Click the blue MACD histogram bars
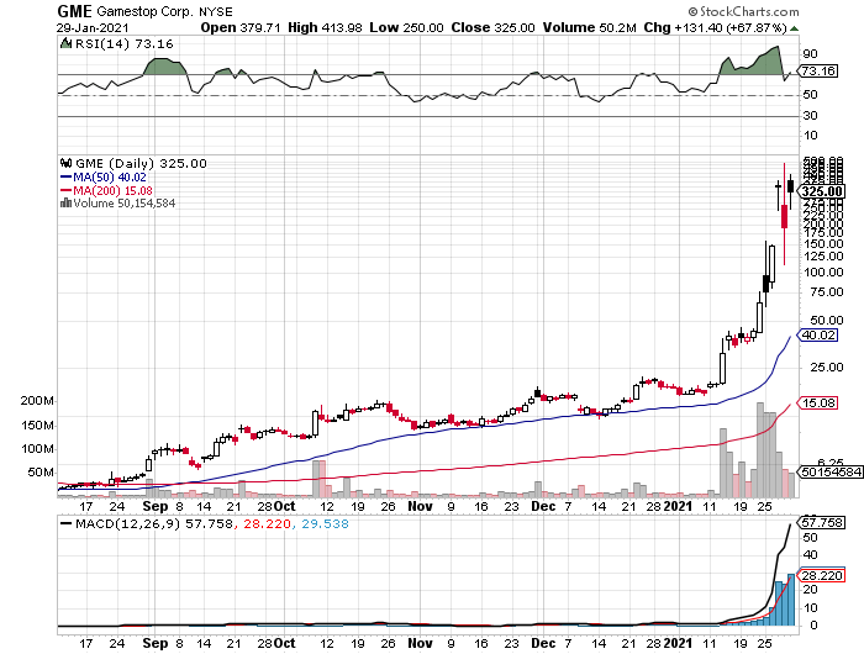Image resolution: width=864 pixels, height=654 pixels. (785, 602)
